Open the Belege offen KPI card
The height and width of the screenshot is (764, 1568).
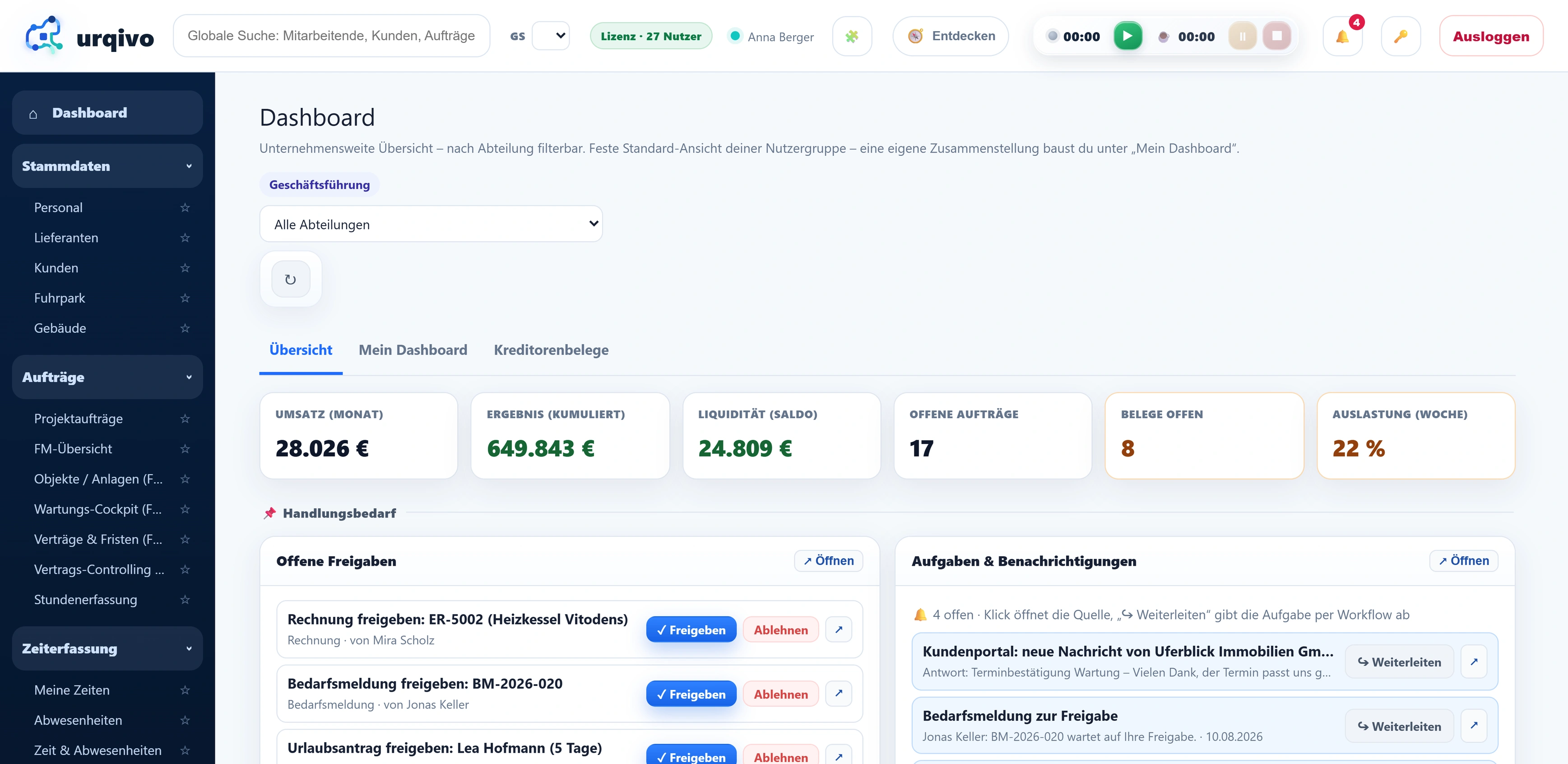point(1204,435)
